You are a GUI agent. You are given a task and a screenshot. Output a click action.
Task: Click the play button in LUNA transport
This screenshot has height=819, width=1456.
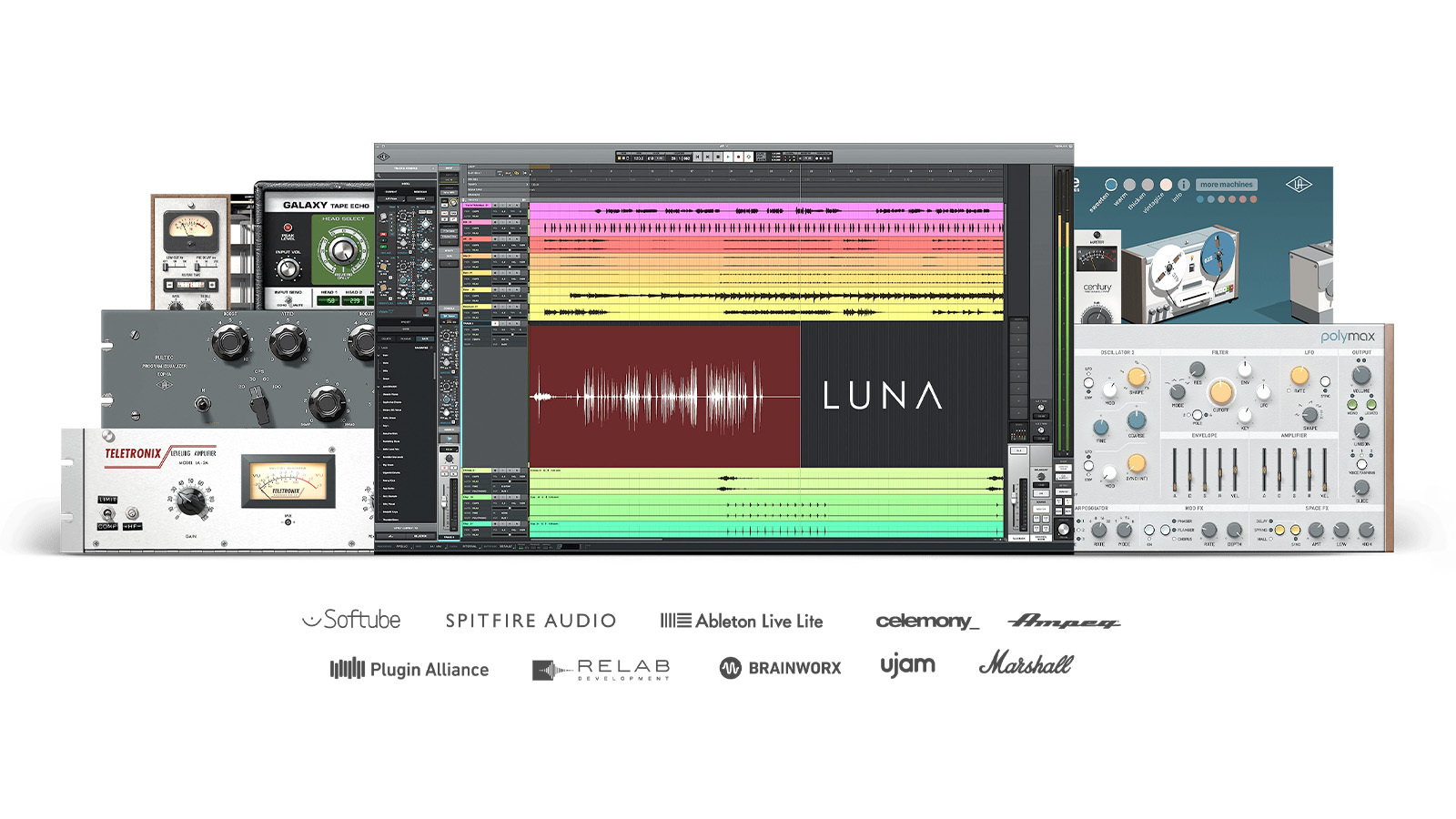[728, 157]
